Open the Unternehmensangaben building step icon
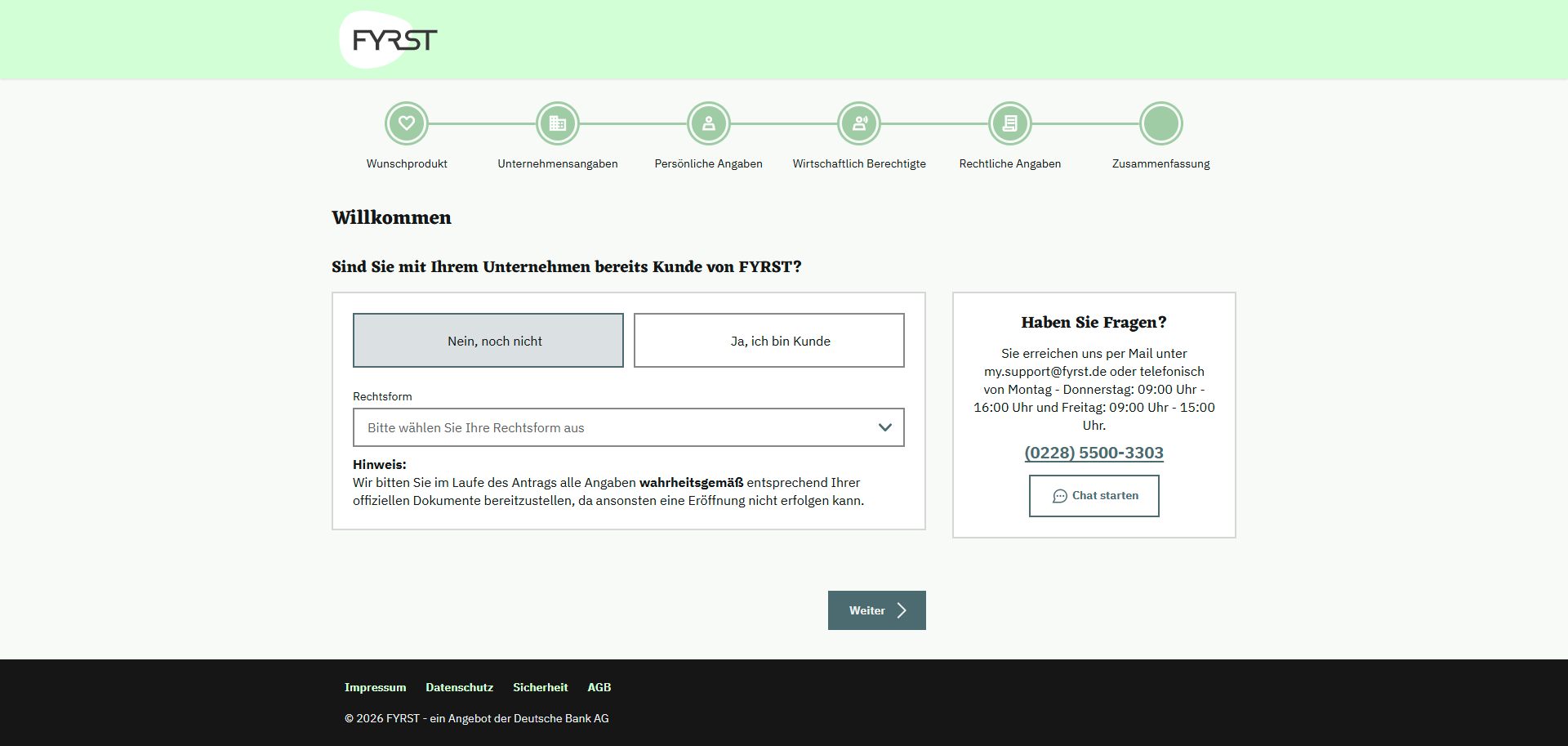 558,123
